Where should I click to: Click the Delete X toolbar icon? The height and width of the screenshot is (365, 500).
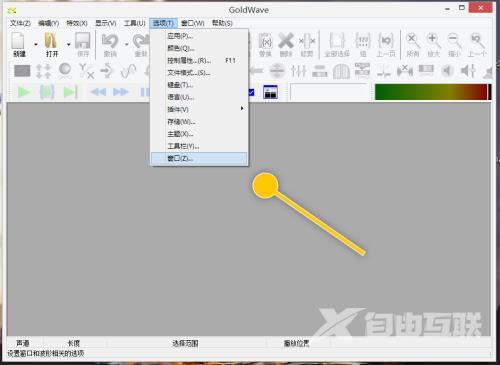point(286,41)
